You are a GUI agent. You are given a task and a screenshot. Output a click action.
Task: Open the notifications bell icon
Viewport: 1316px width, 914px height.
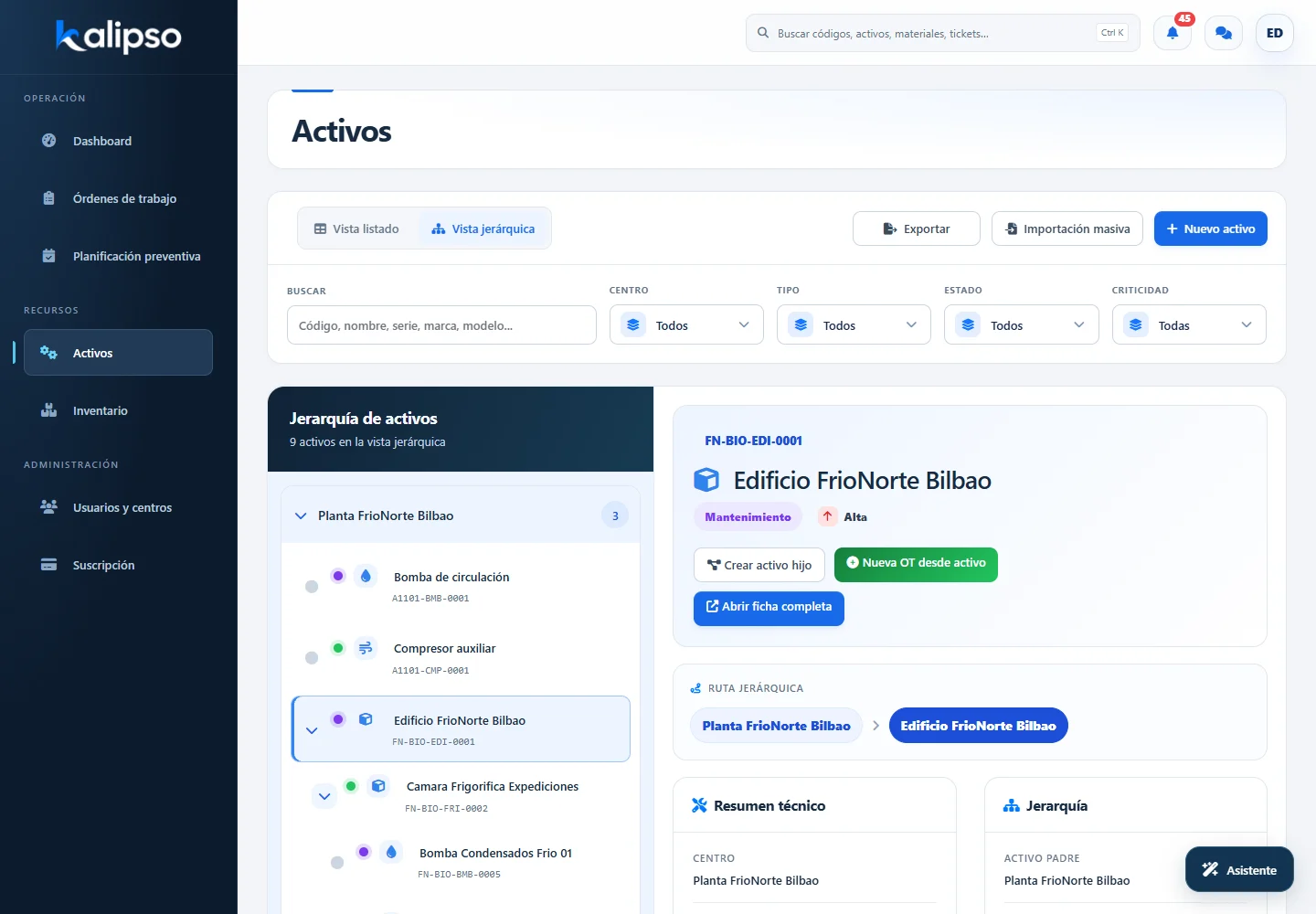(x=1172, y=33)
